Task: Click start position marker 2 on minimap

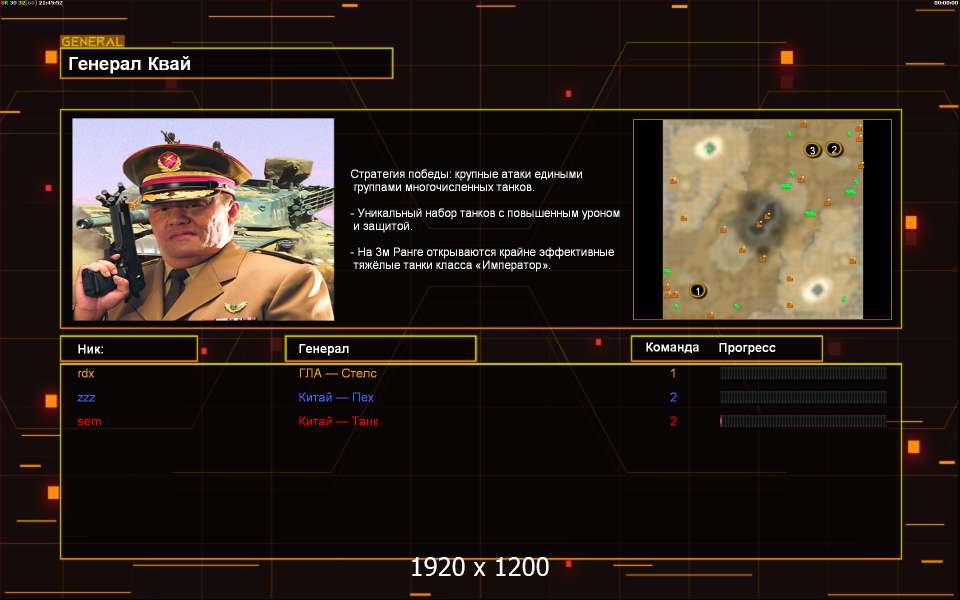Action: tap(833, 148)
